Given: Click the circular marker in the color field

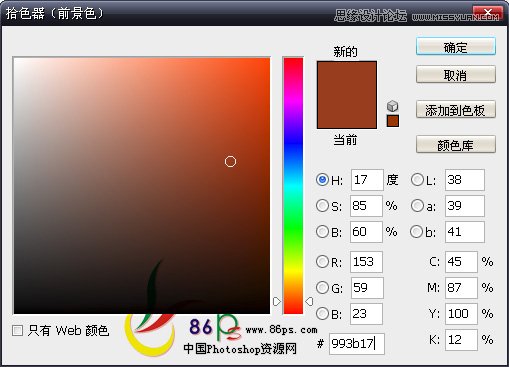Looking at the screenshot, I should pyautogui.click(x=230, y=162).
